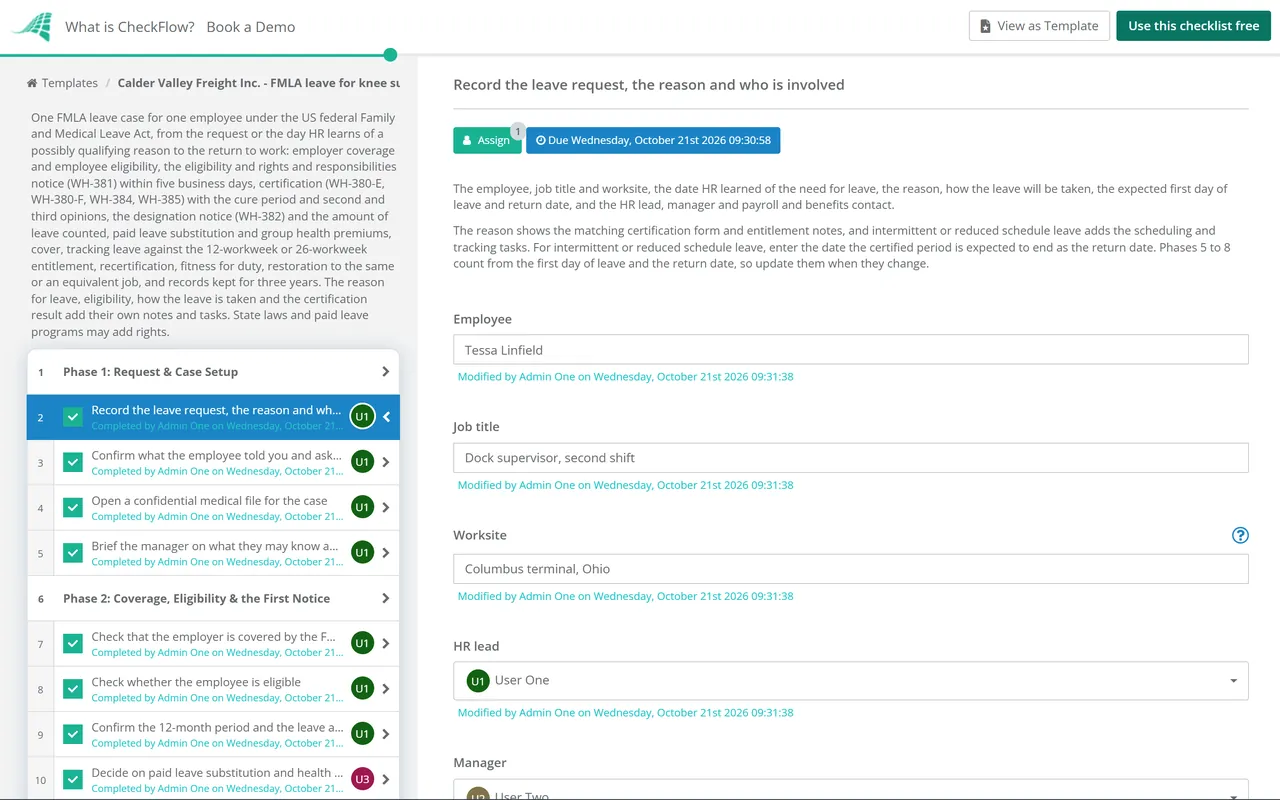Click the home icon beside Templates
The image size is (1280, 800).
[32, 83]
